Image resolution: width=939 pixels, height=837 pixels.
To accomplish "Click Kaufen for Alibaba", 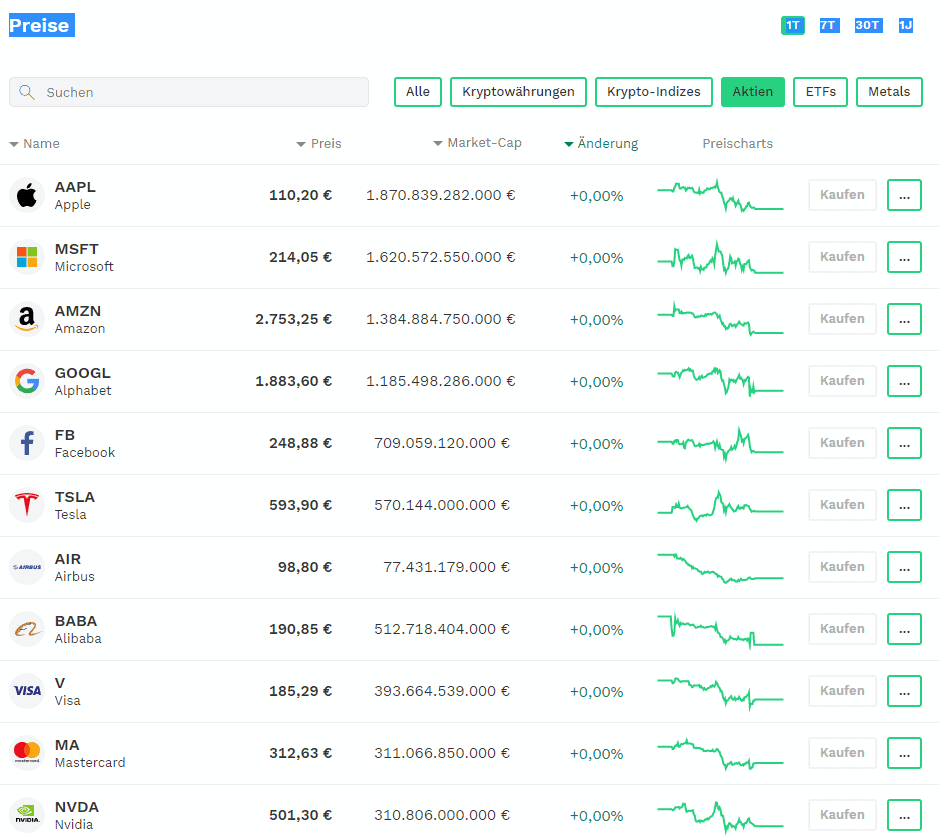I will point(843,629).
